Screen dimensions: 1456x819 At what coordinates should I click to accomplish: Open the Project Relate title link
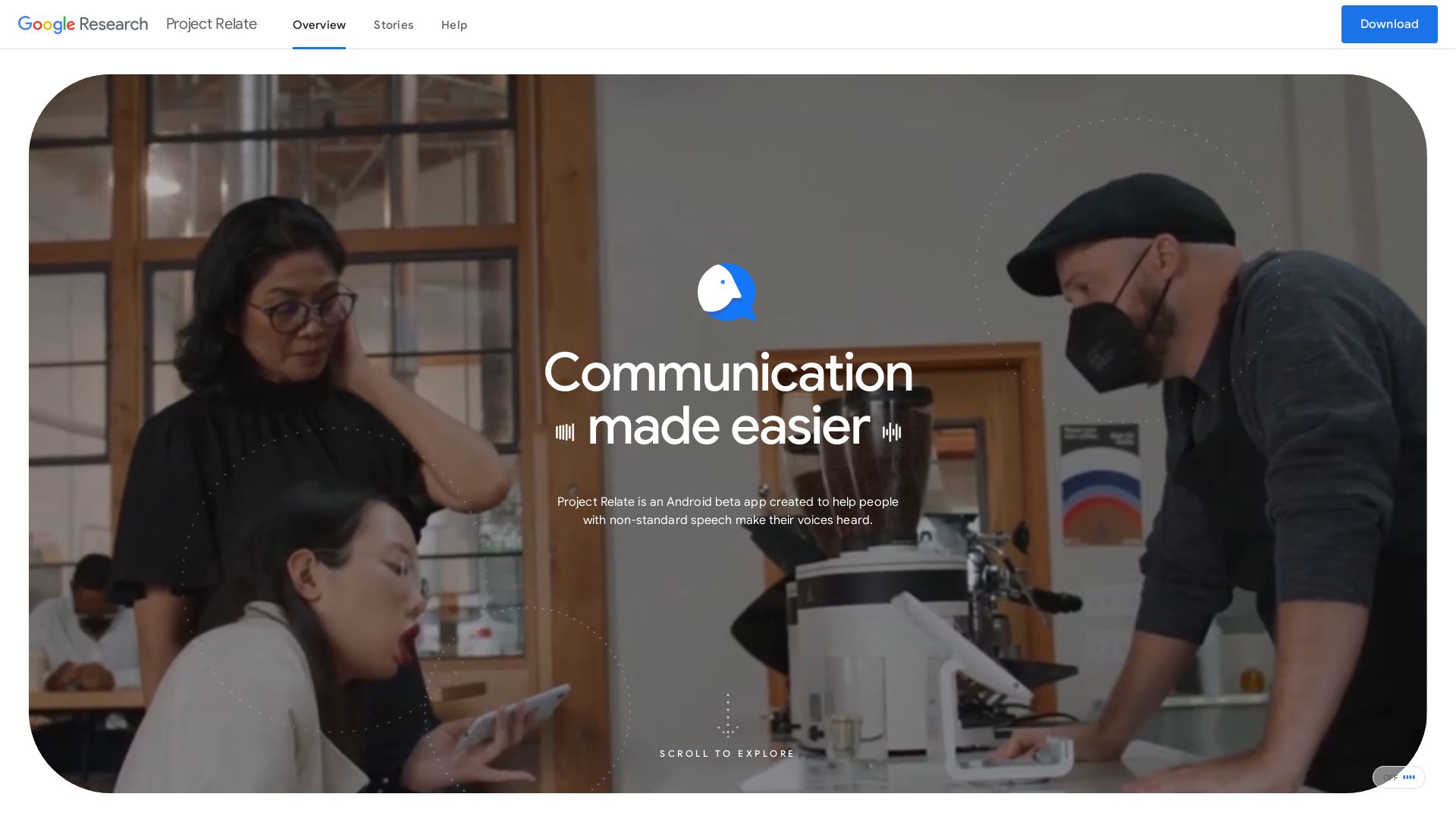point(212,24)
